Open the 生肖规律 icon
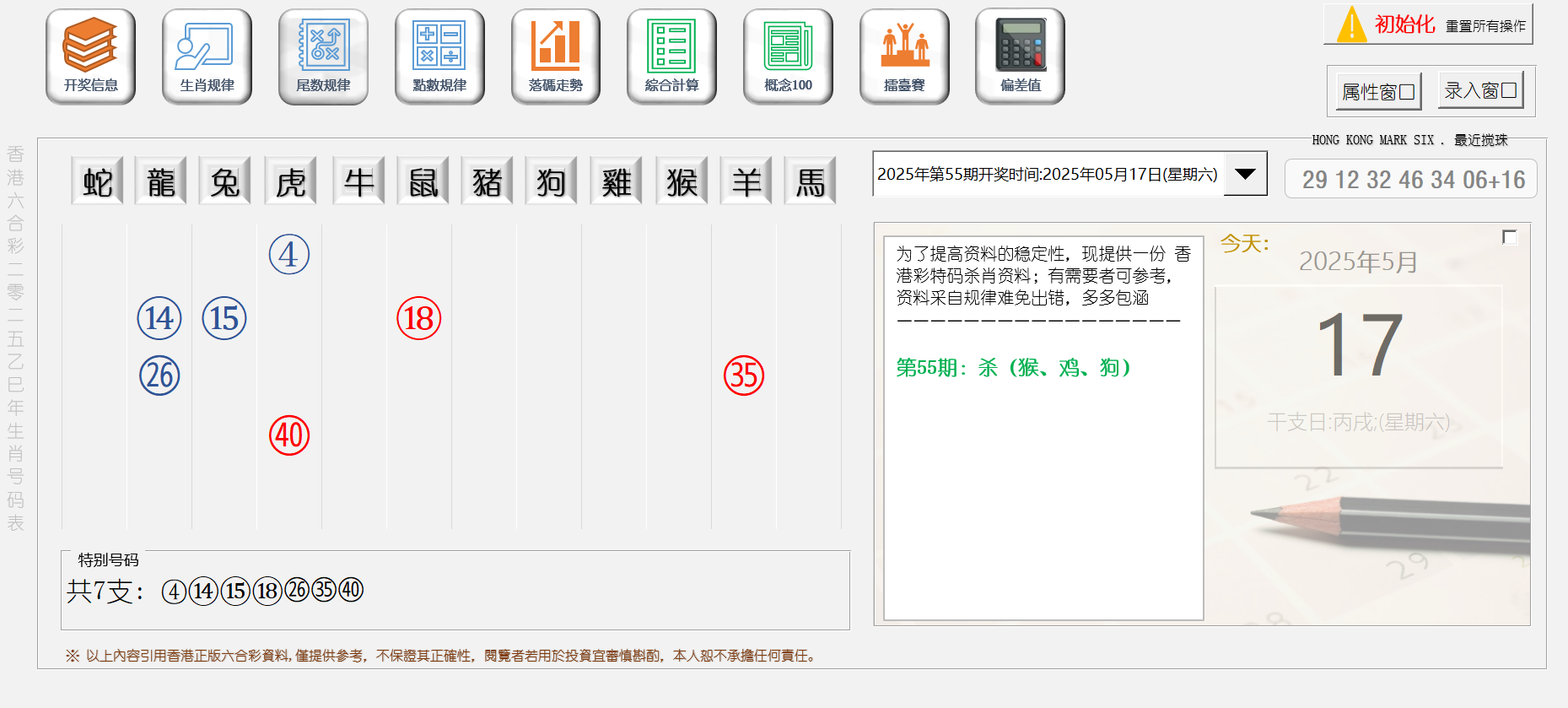The image size is (1568, 708). tap(207, 57)
